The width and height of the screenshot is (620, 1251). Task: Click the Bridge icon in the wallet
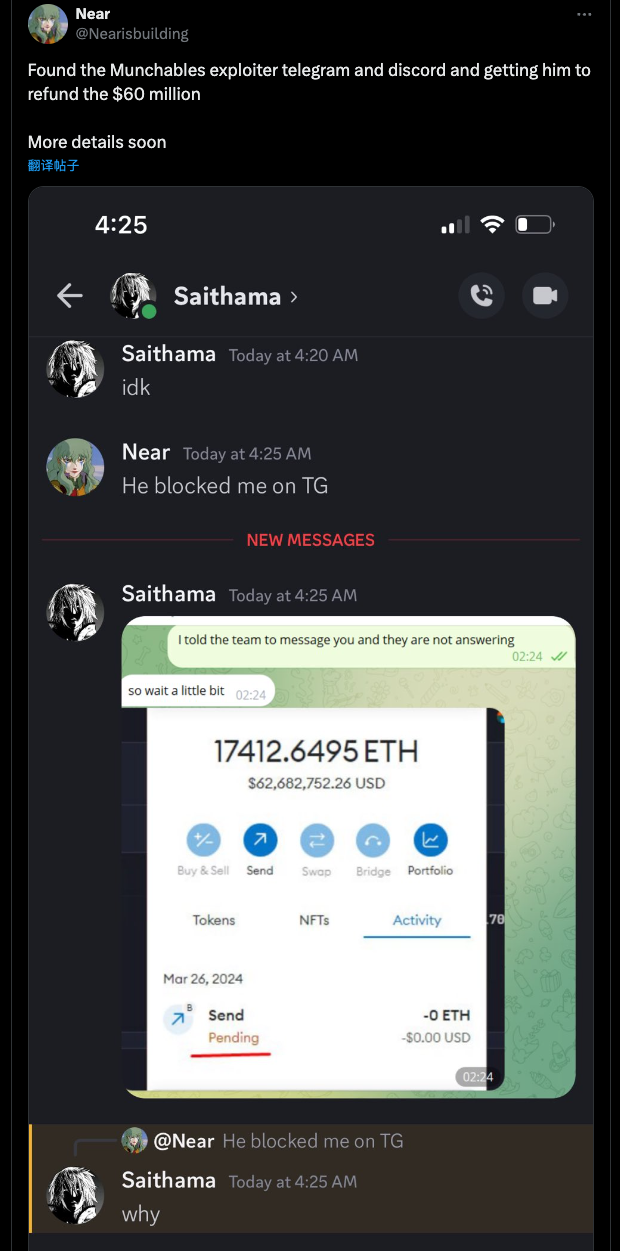tap(373, 841)
